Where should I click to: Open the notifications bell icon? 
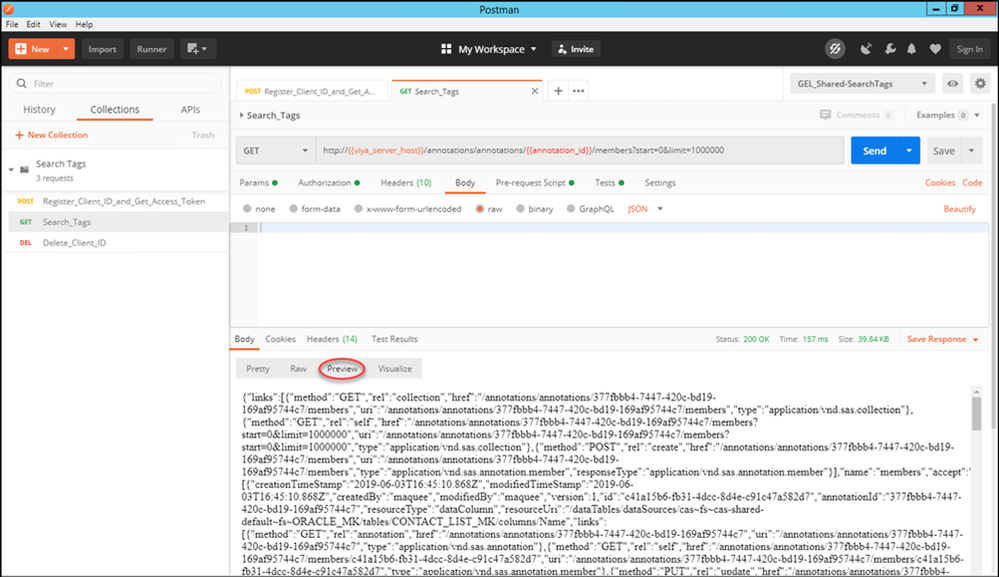(x=912, y=49)
